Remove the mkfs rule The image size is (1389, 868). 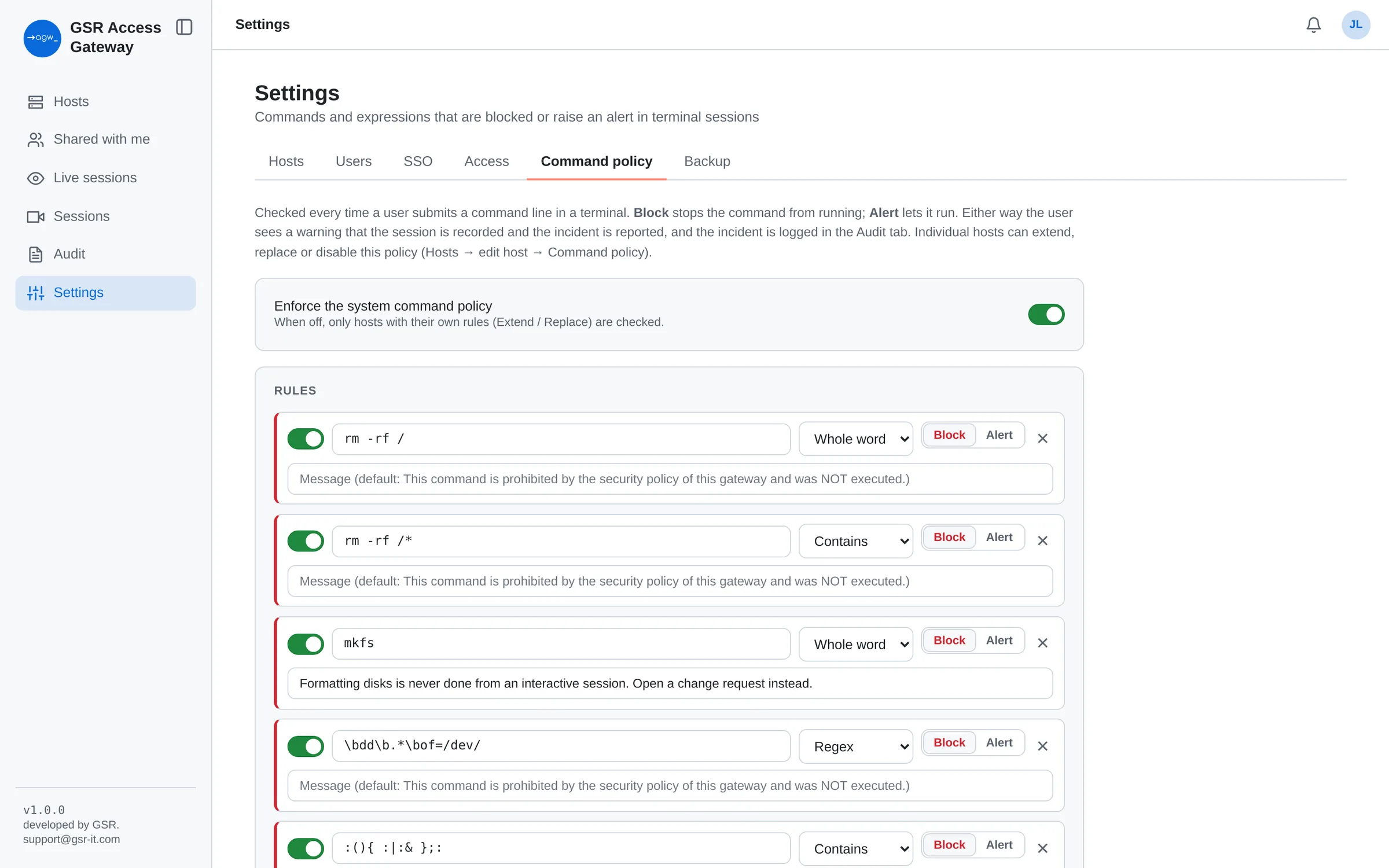tap(1042, 643)
